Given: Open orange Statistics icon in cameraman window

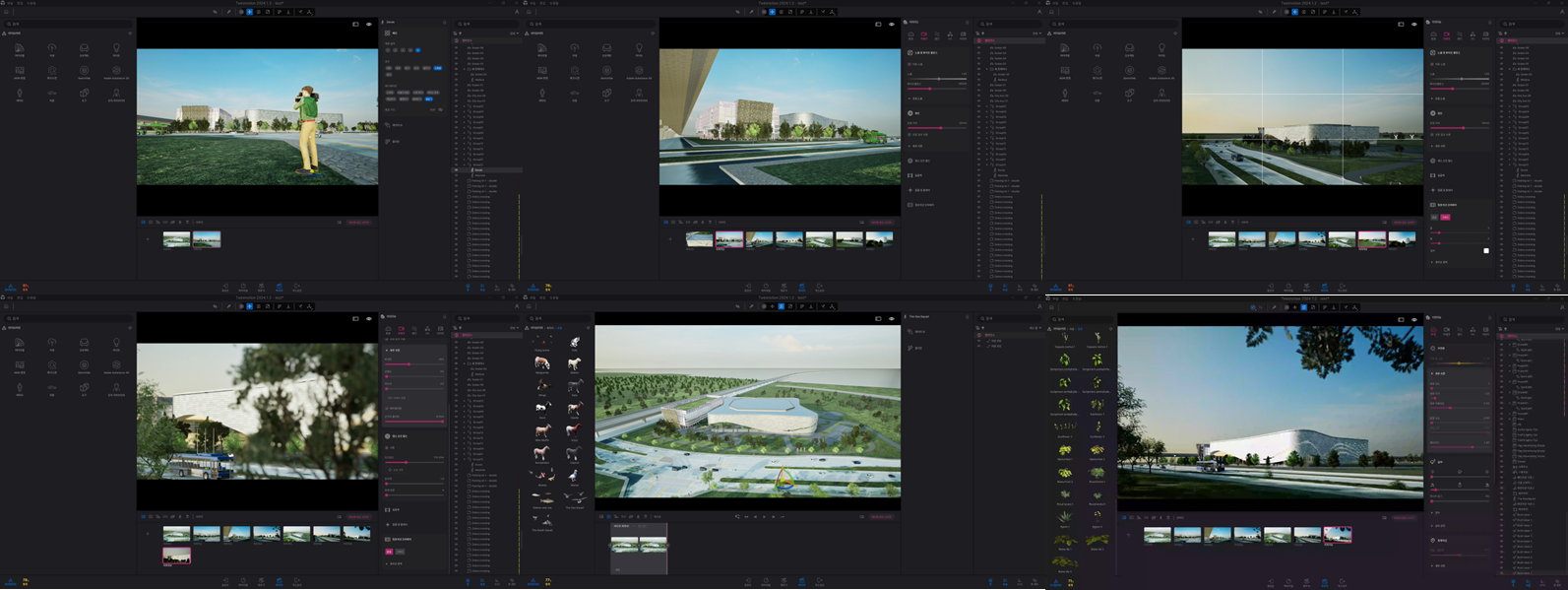Looking at the screenshot, I should 26,287.
